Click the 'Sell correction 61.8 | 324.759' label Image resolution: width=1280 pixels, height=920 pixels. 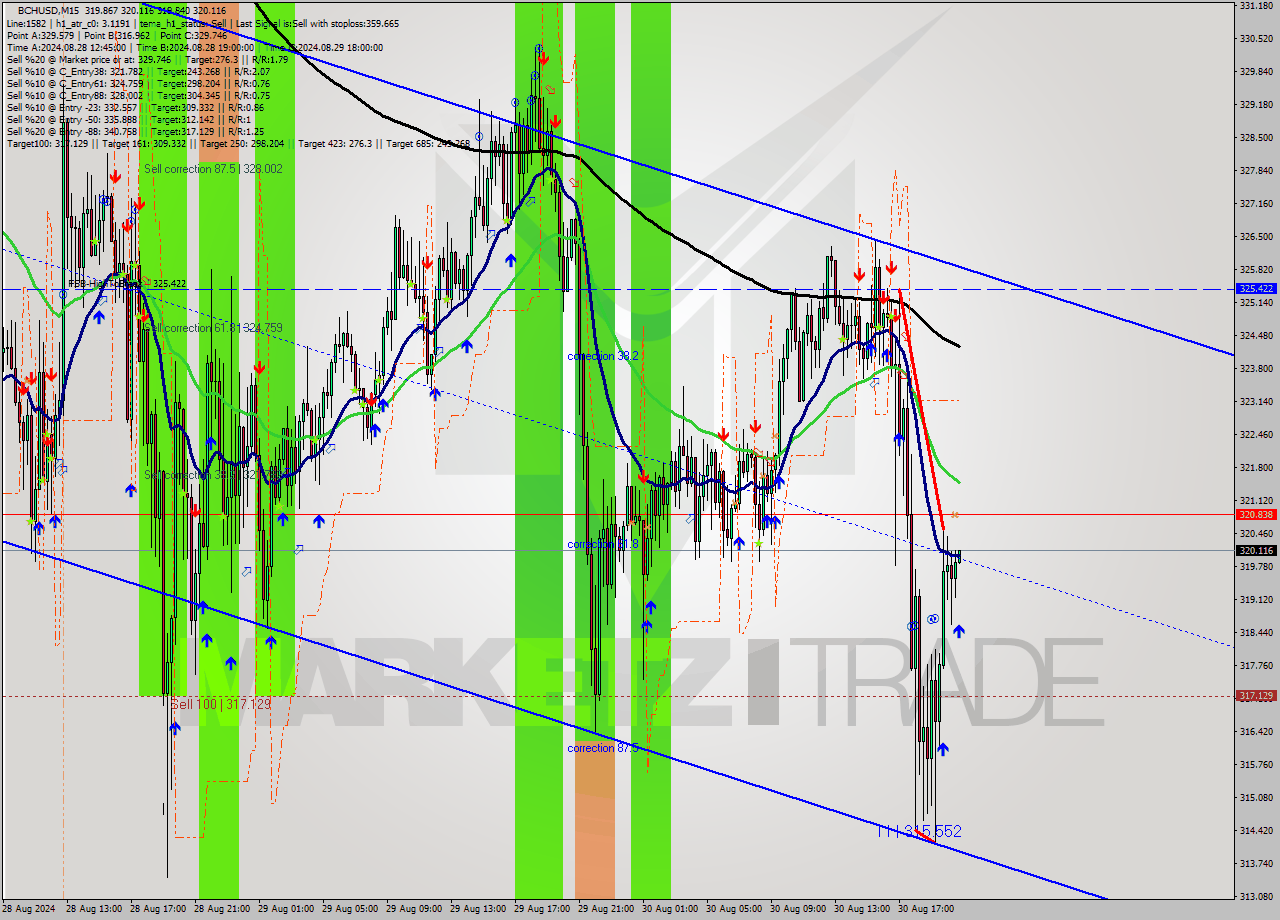tap(213, 328)
